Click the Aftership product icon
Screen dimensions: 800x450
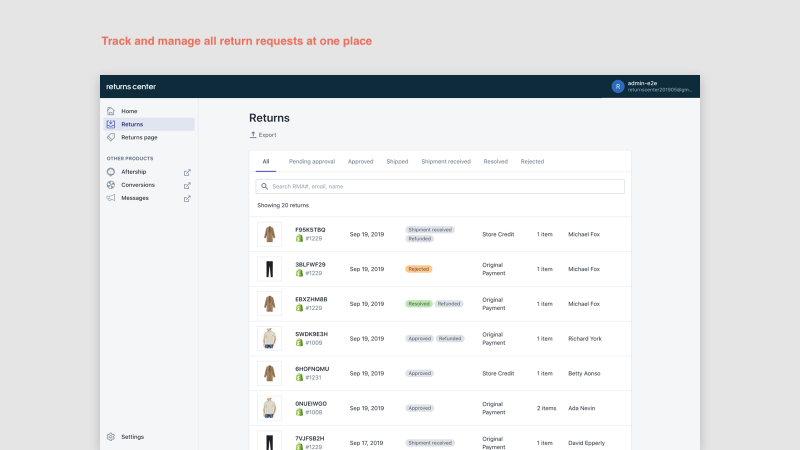pyautogui.click(x=111, y=172)
